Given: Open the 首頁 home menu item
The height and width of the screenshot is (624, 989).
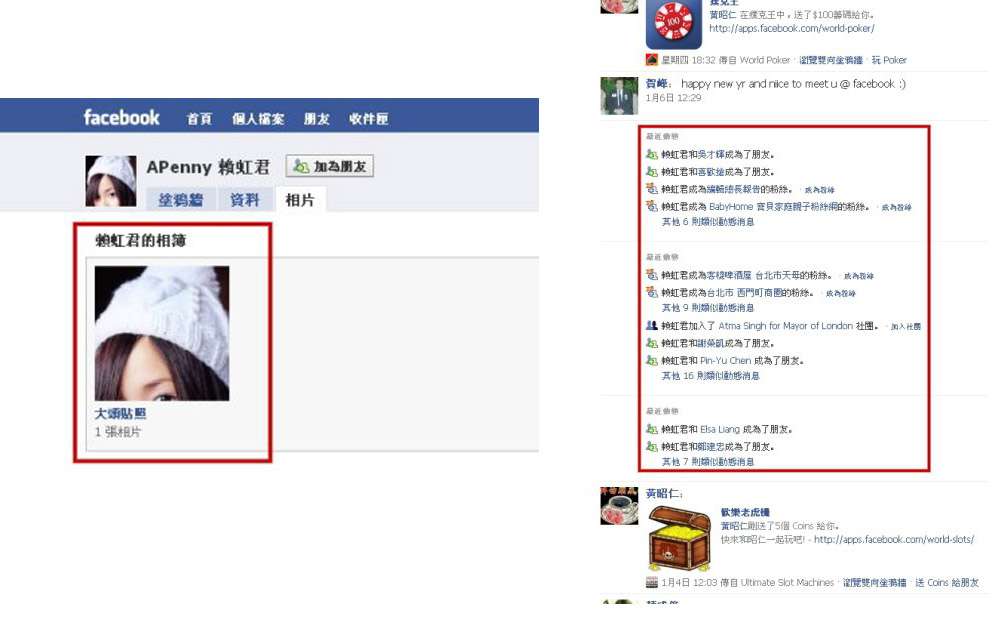Looking at the screenshot, I should click(x=199, y=119).
